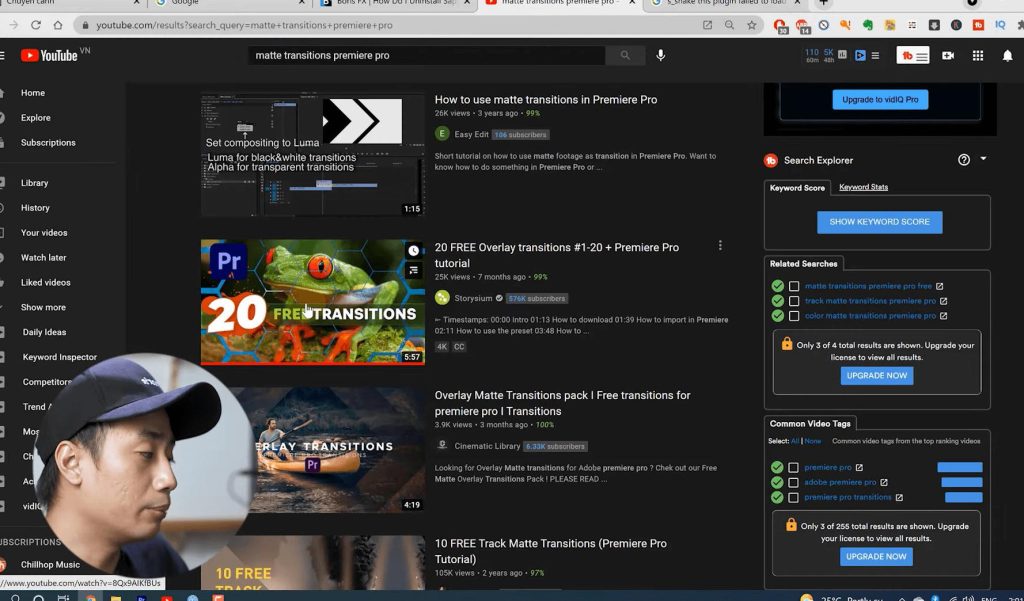Click Upgrade Now under Related Searches
This screenshot has width=1024, height=601.
point(876,376)
